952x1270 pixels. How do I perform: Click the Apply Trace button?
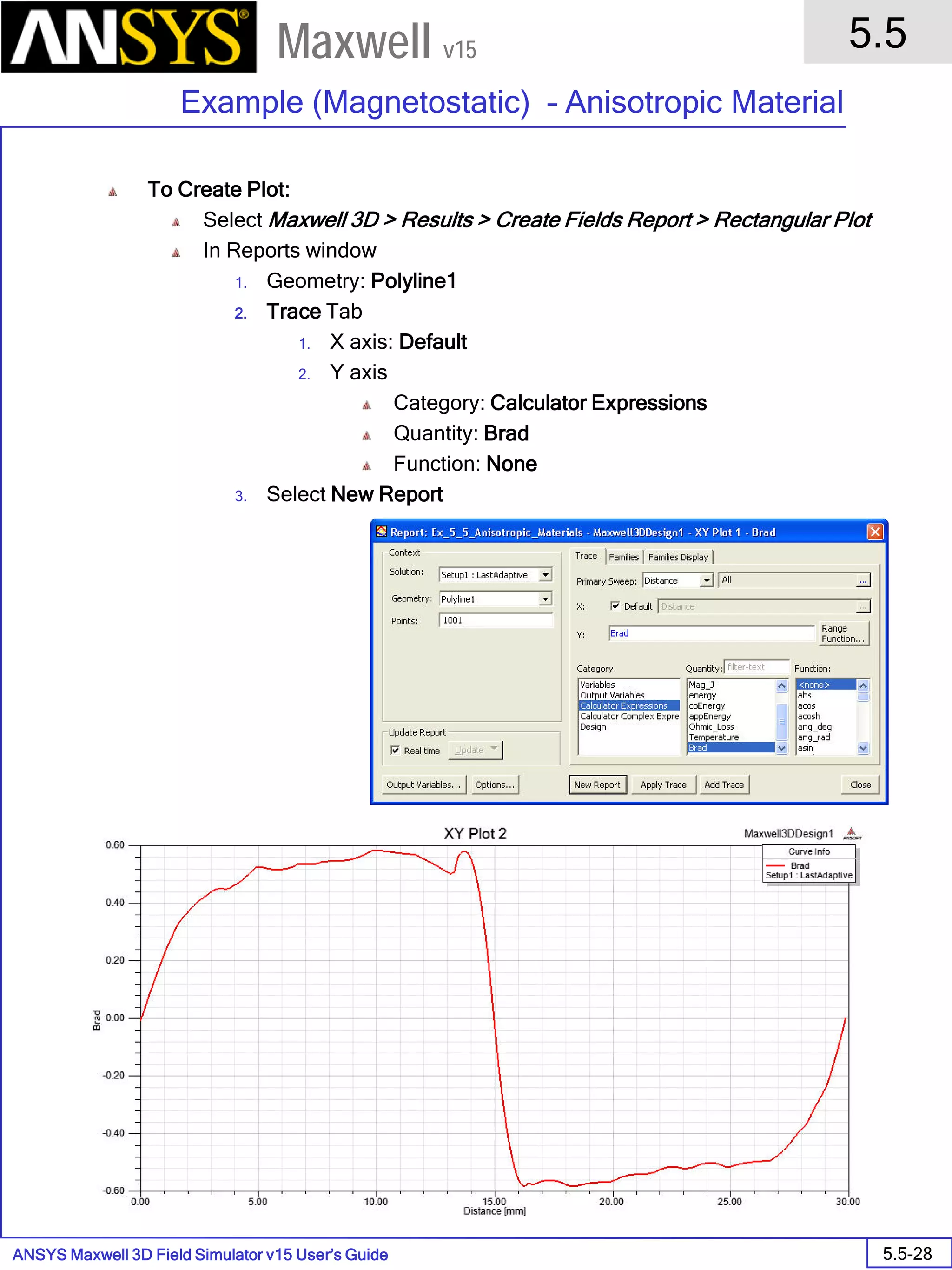click(663, 785)
